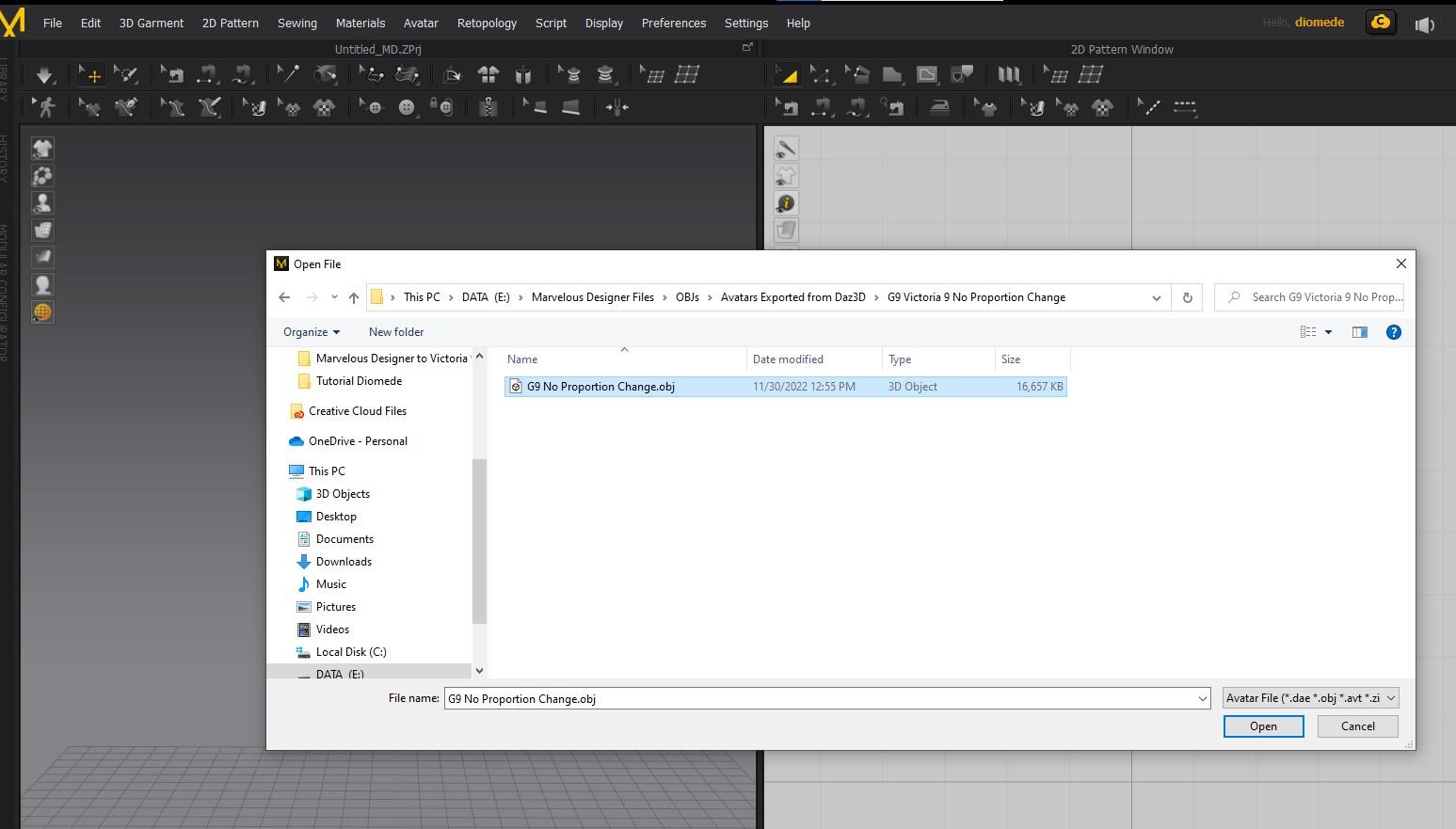
Task: Click the Cancel button
Action: (1357, 726)
